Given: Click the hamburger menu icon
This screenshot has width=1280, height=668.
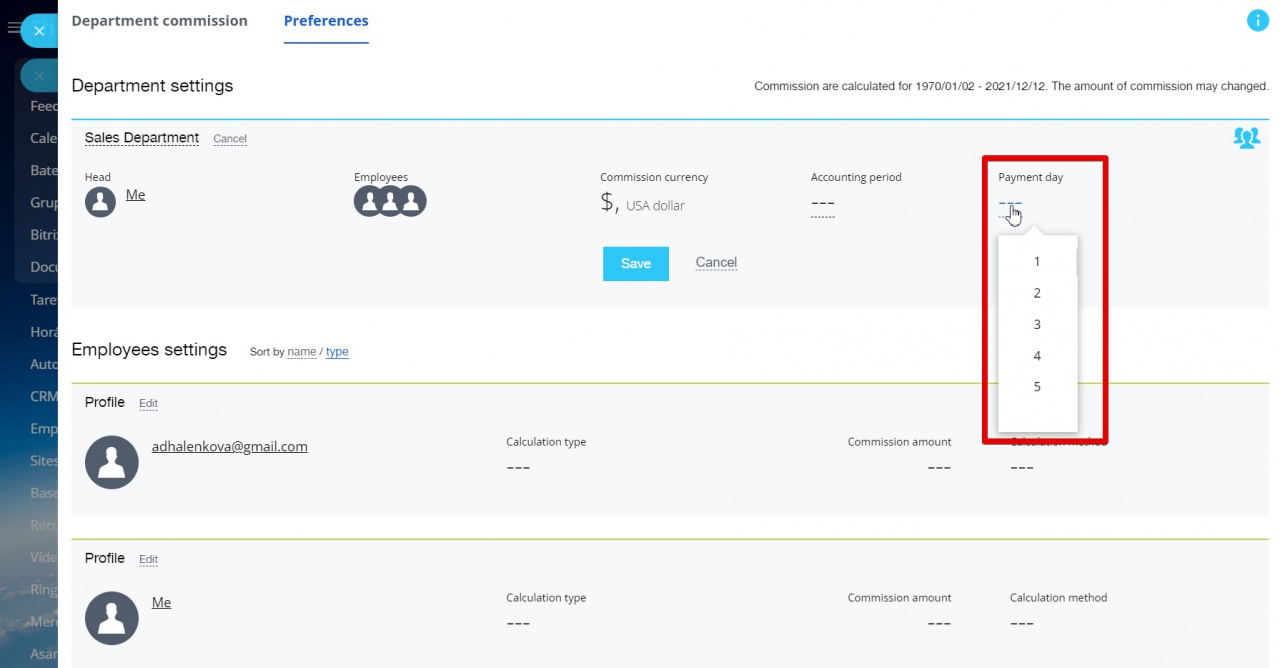Looking at the screenshot, I should point(13,28).
